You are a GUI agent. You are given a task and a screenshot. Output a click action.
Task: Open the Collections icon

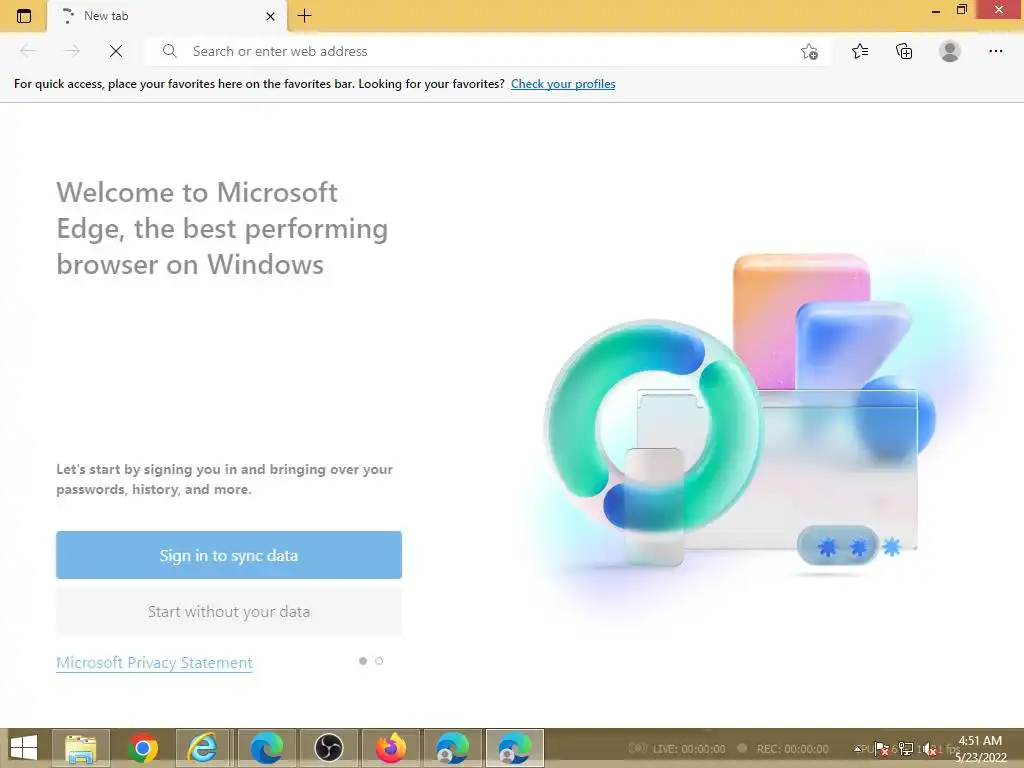pos(904,51)
